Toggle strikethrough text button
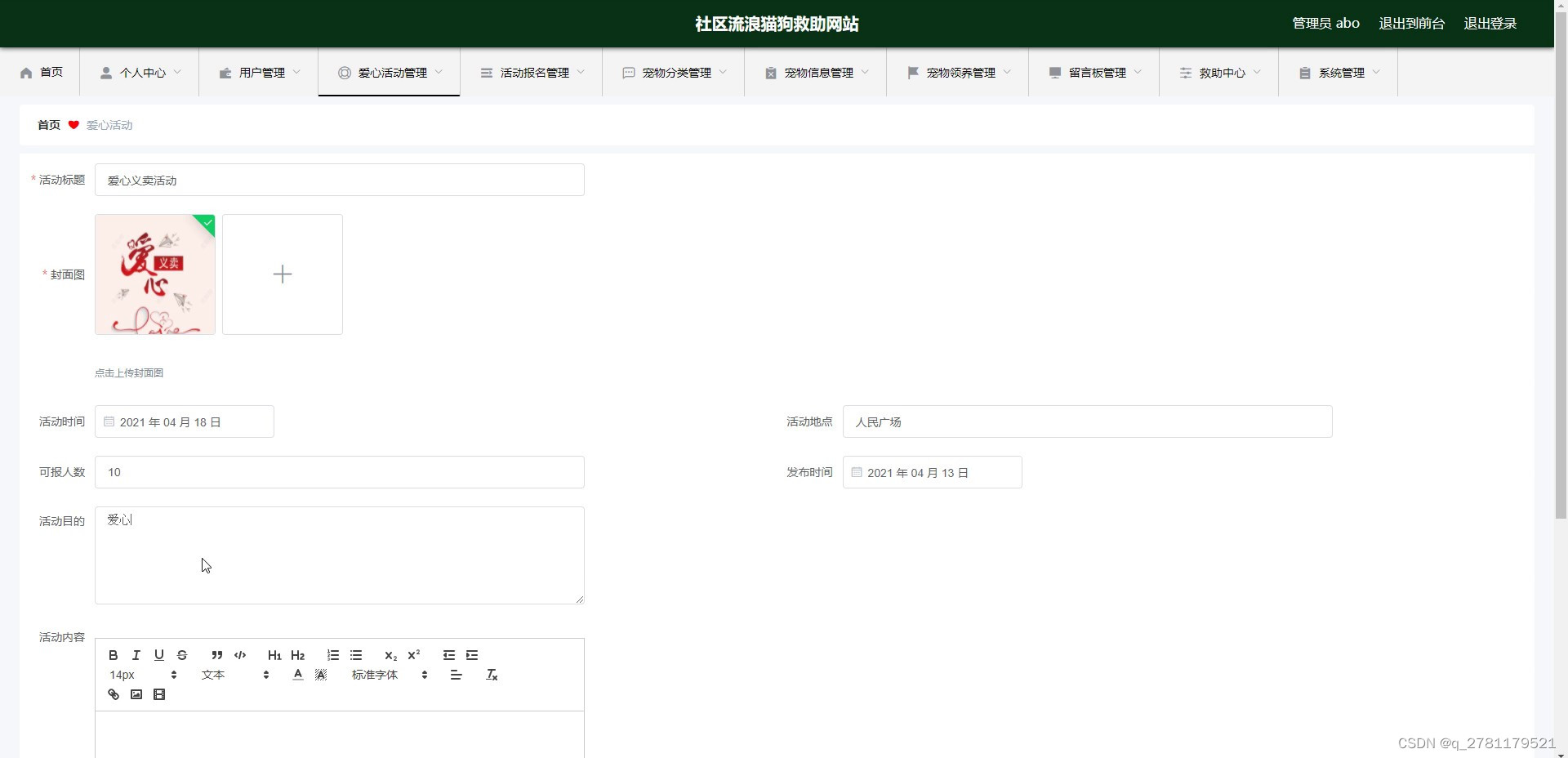 182,655
